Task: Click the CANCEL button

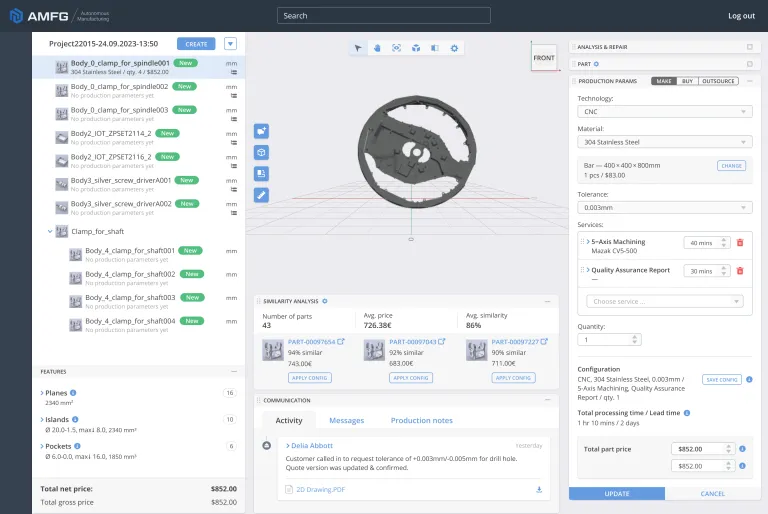Action: click(712, 493)
